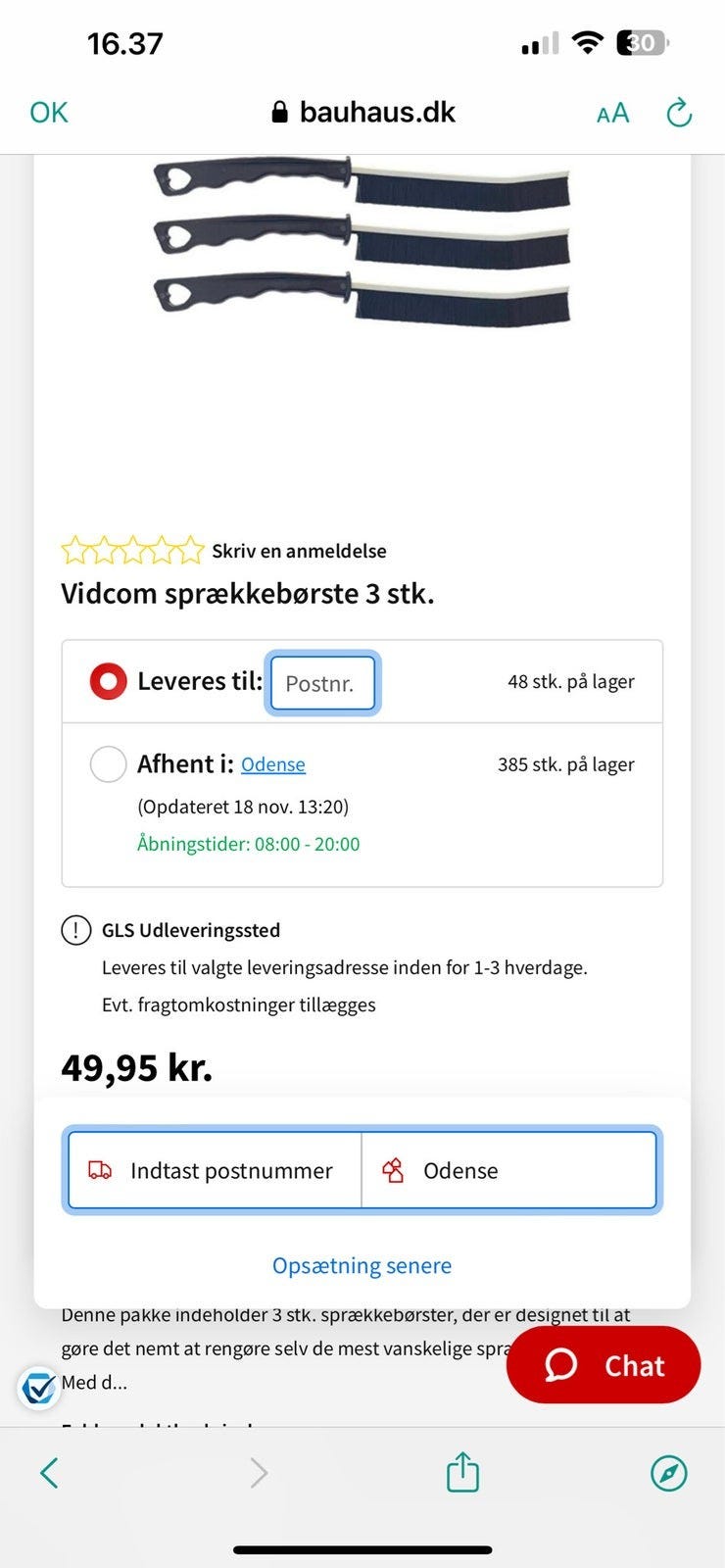Choose Indtast postnummer delivery option
The width and height of the screenshot is (725, 1568).
pos(215,1170)
